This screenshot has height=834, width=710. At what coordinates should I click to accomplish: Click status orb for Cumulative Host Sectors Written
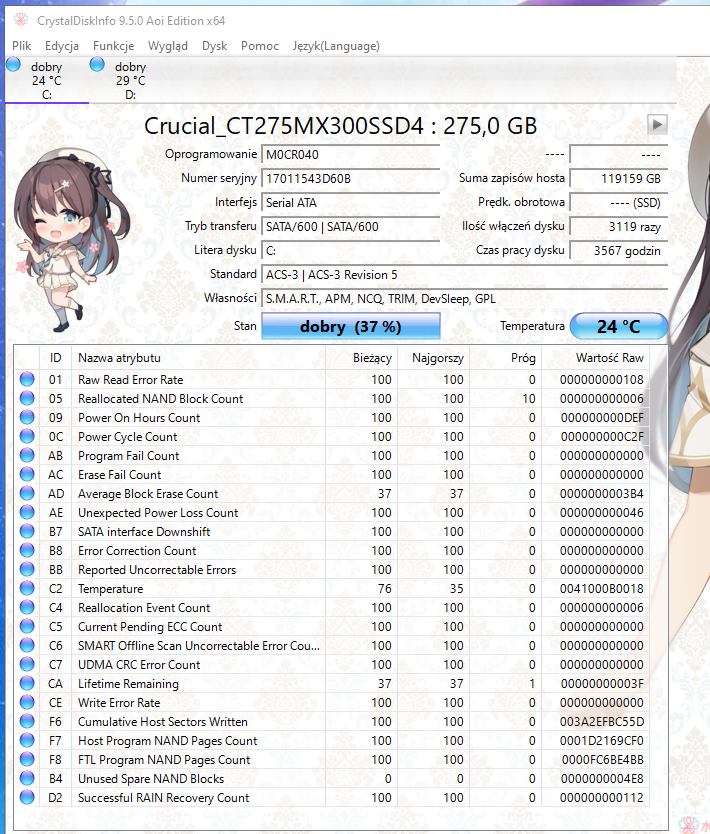[x=27, y=721]
